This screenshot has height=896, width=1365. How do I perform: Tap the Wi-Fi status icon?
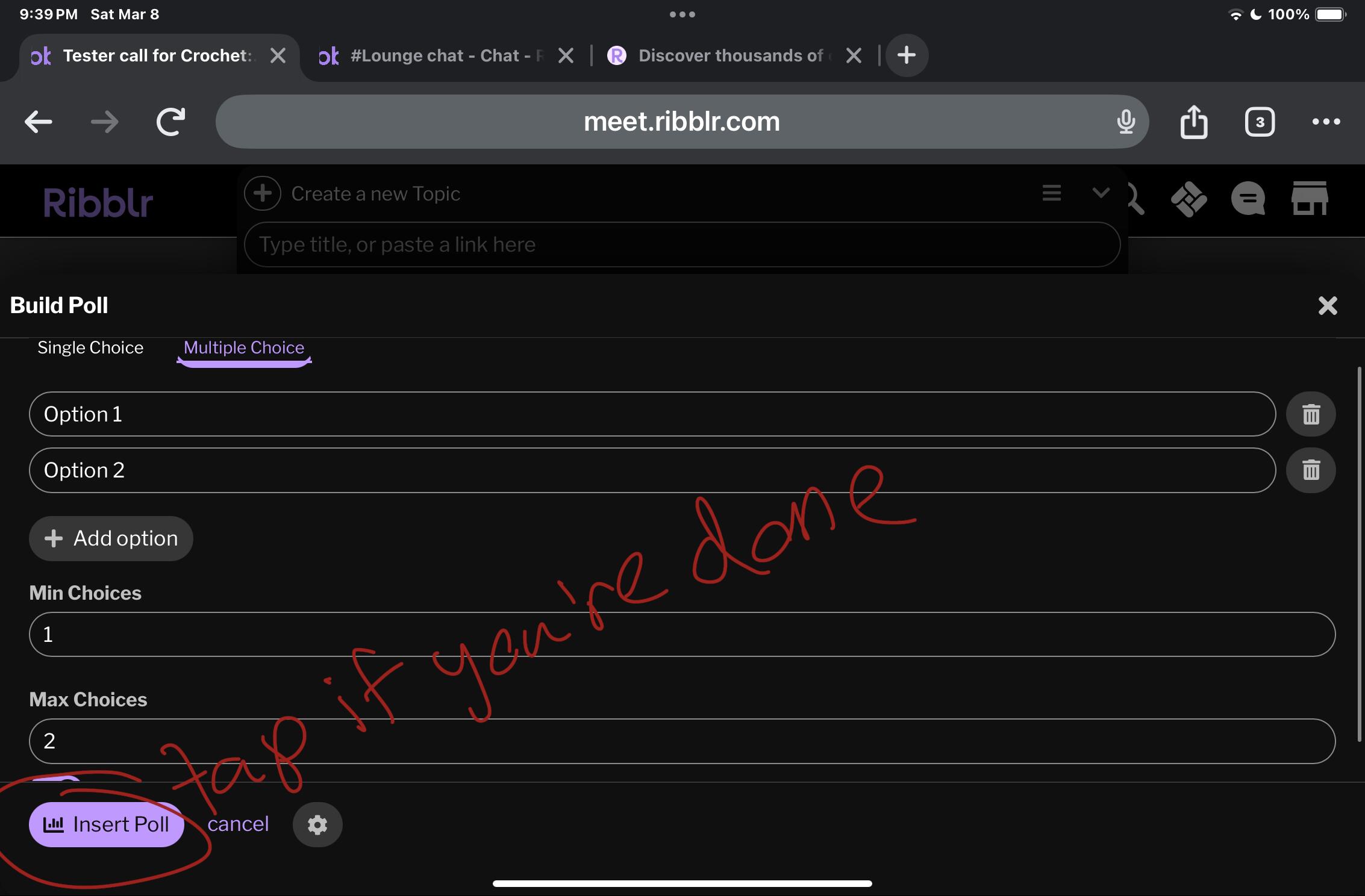tap(1235, 15)
